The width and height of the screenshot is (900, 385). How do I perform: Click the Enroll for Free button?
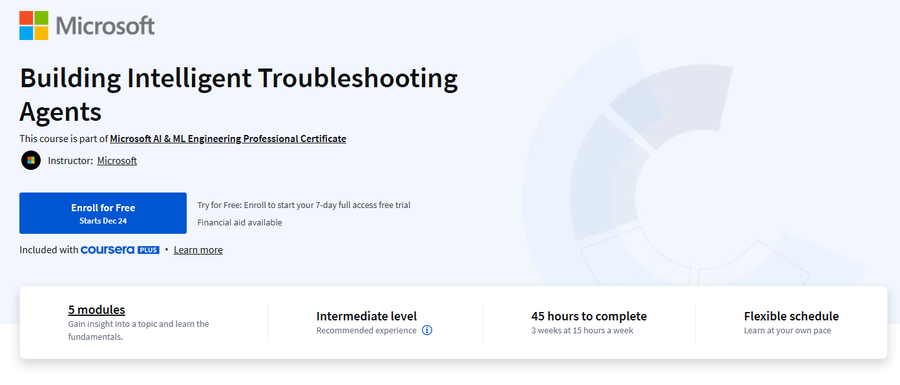point(103,213)
